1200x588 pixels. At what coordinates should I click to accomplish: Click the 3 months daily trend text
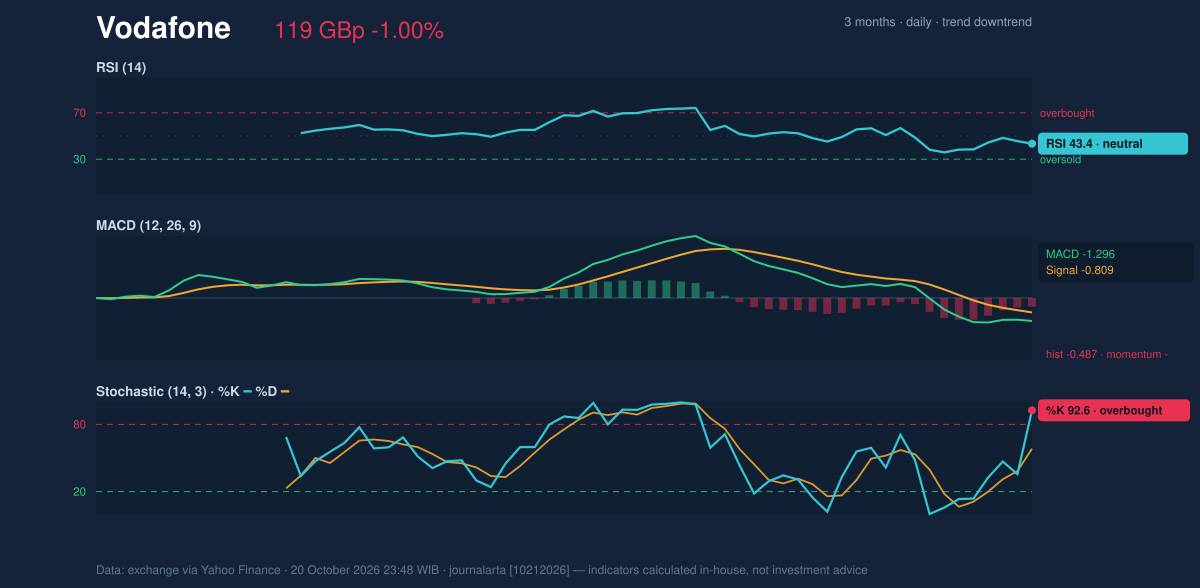pos(938,22)
